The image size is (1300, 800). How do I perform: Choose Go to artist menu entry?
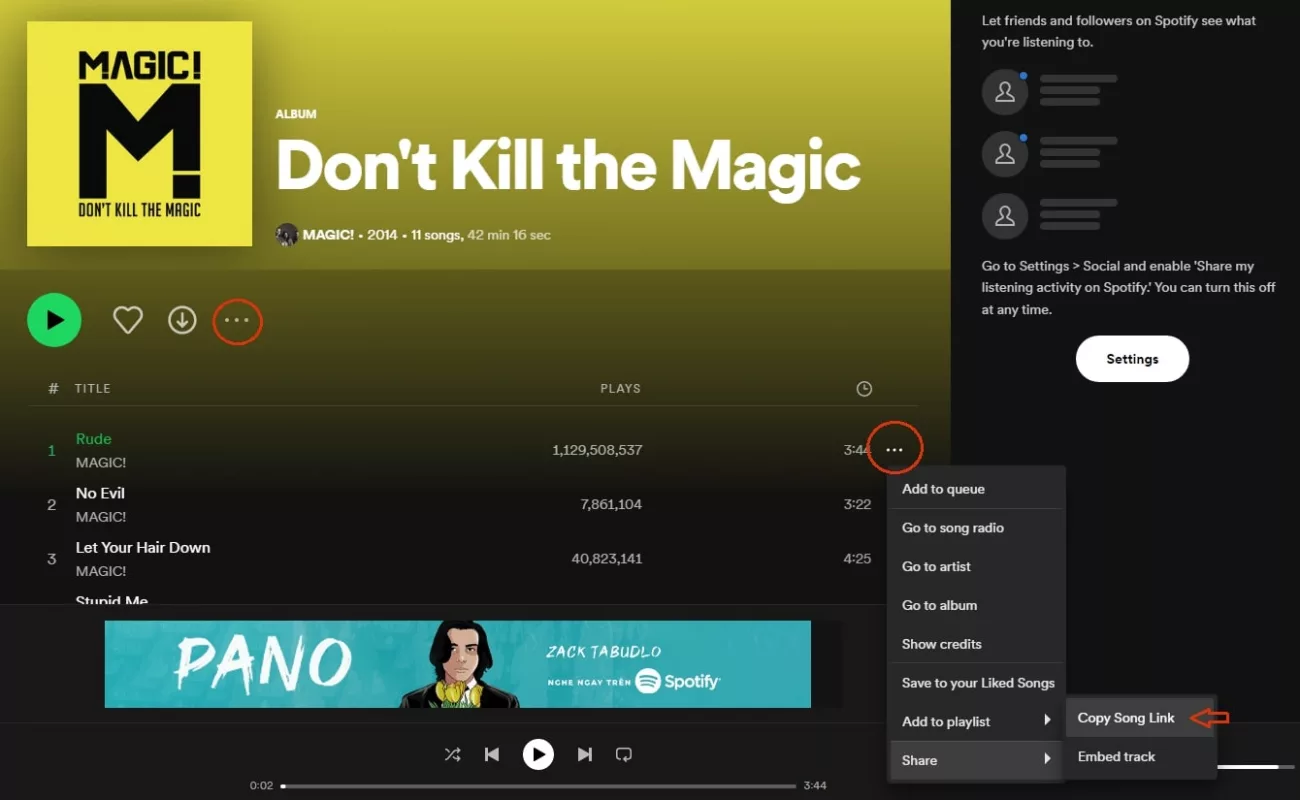(976, 566)
